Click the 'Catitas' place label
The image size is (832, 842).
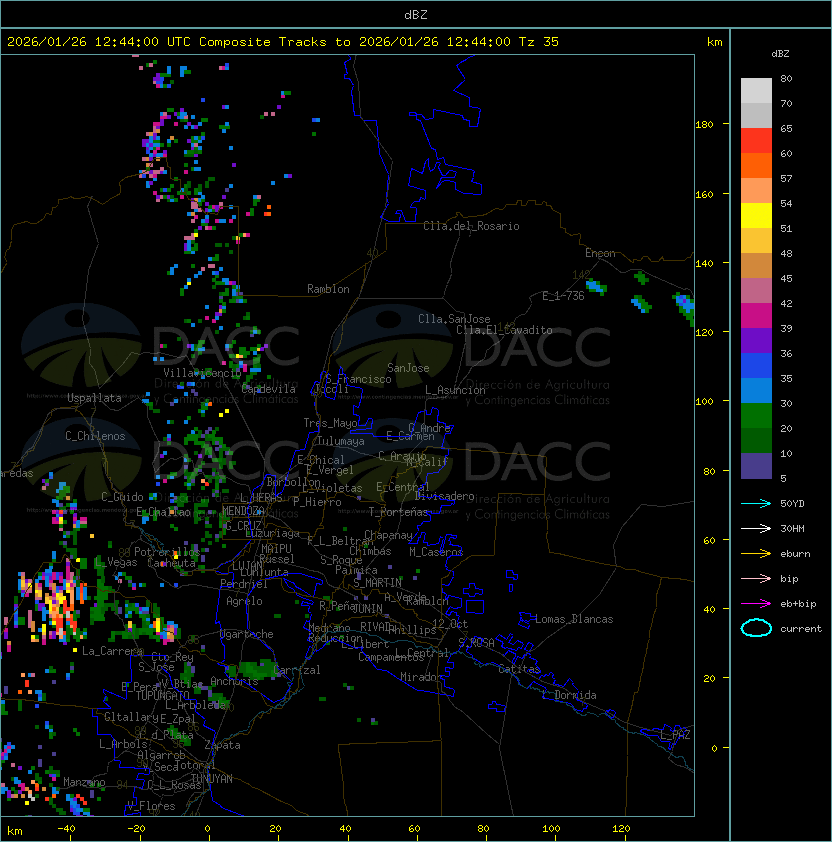pos(519,669)
